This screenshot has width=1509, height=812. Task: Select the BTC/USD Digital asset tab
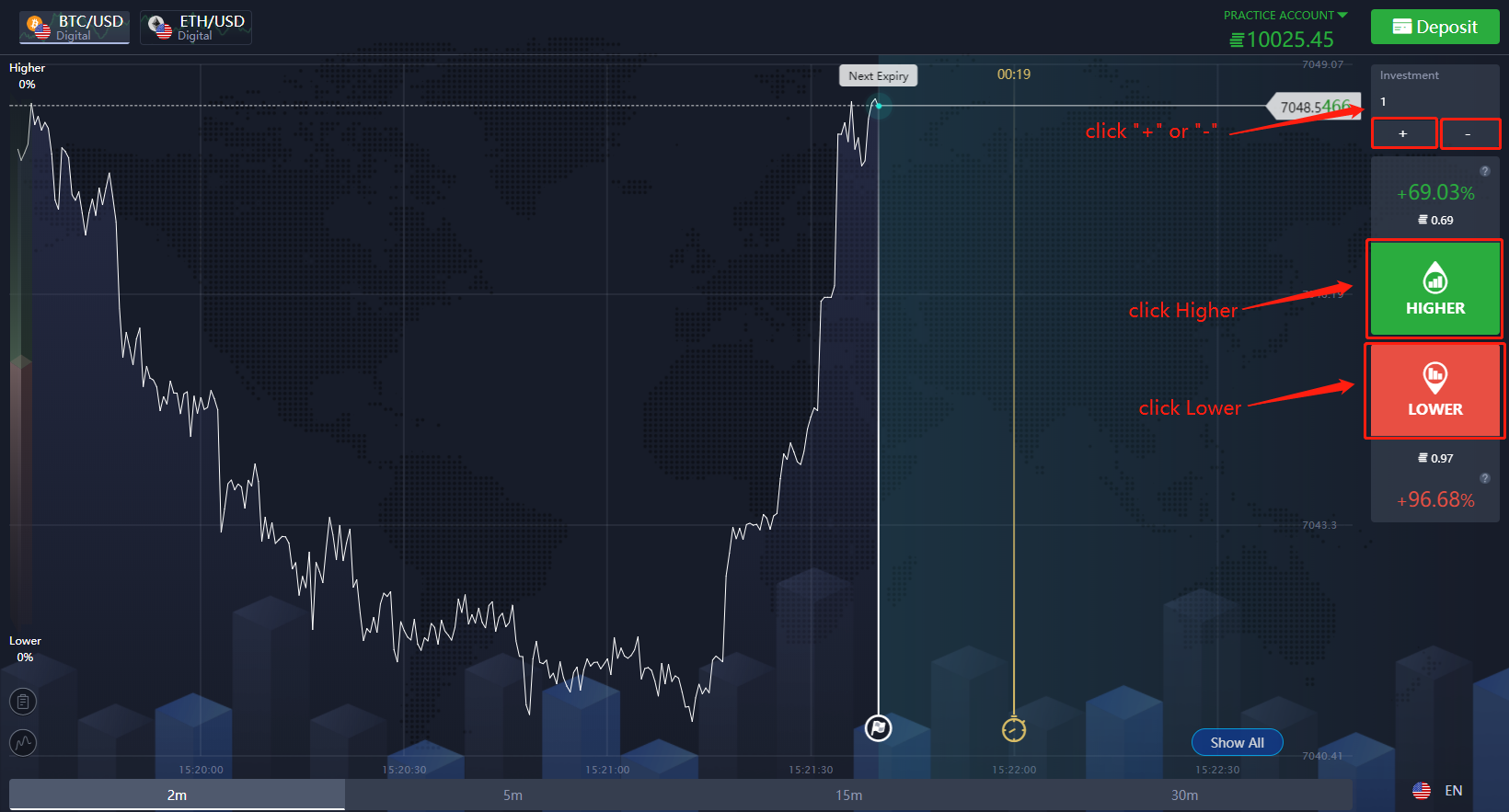coord(75,28)
